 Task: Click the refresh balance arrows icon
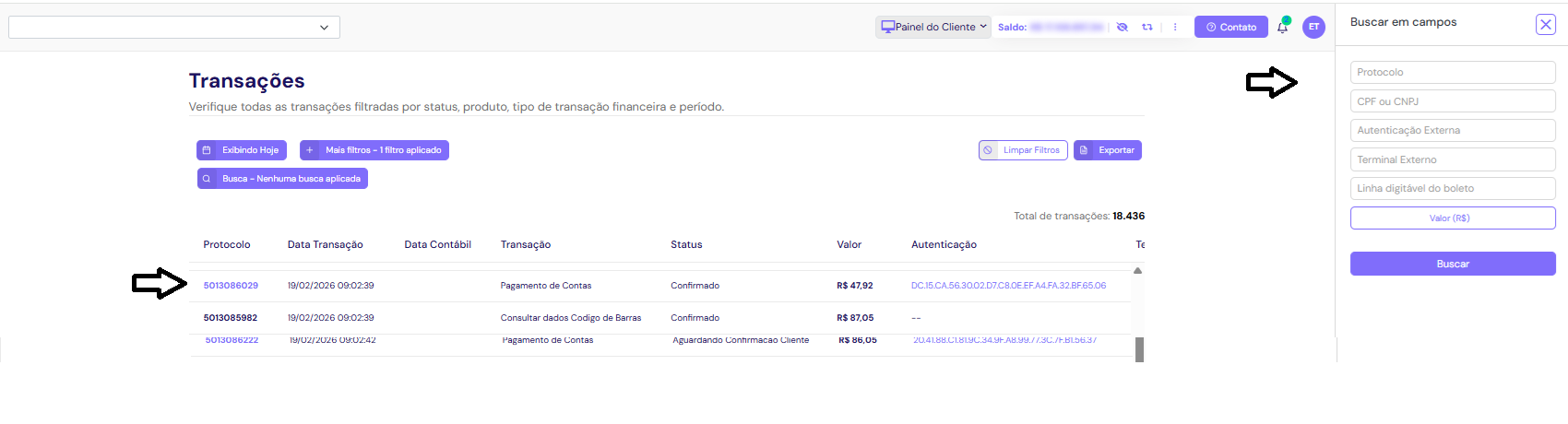coord(1147,28)
